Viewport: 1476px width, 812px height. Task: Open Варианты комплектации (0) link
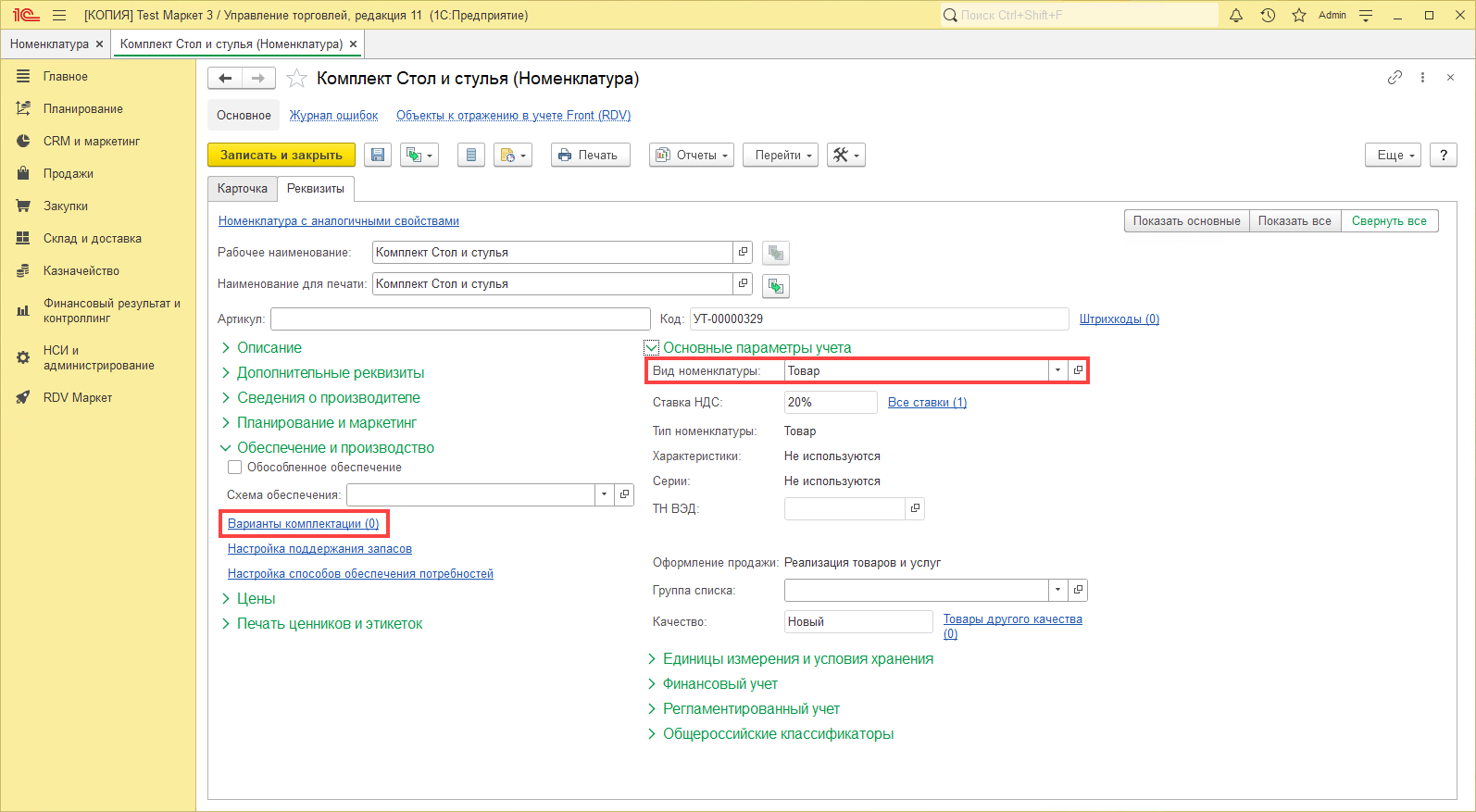(x=303, y=524)
